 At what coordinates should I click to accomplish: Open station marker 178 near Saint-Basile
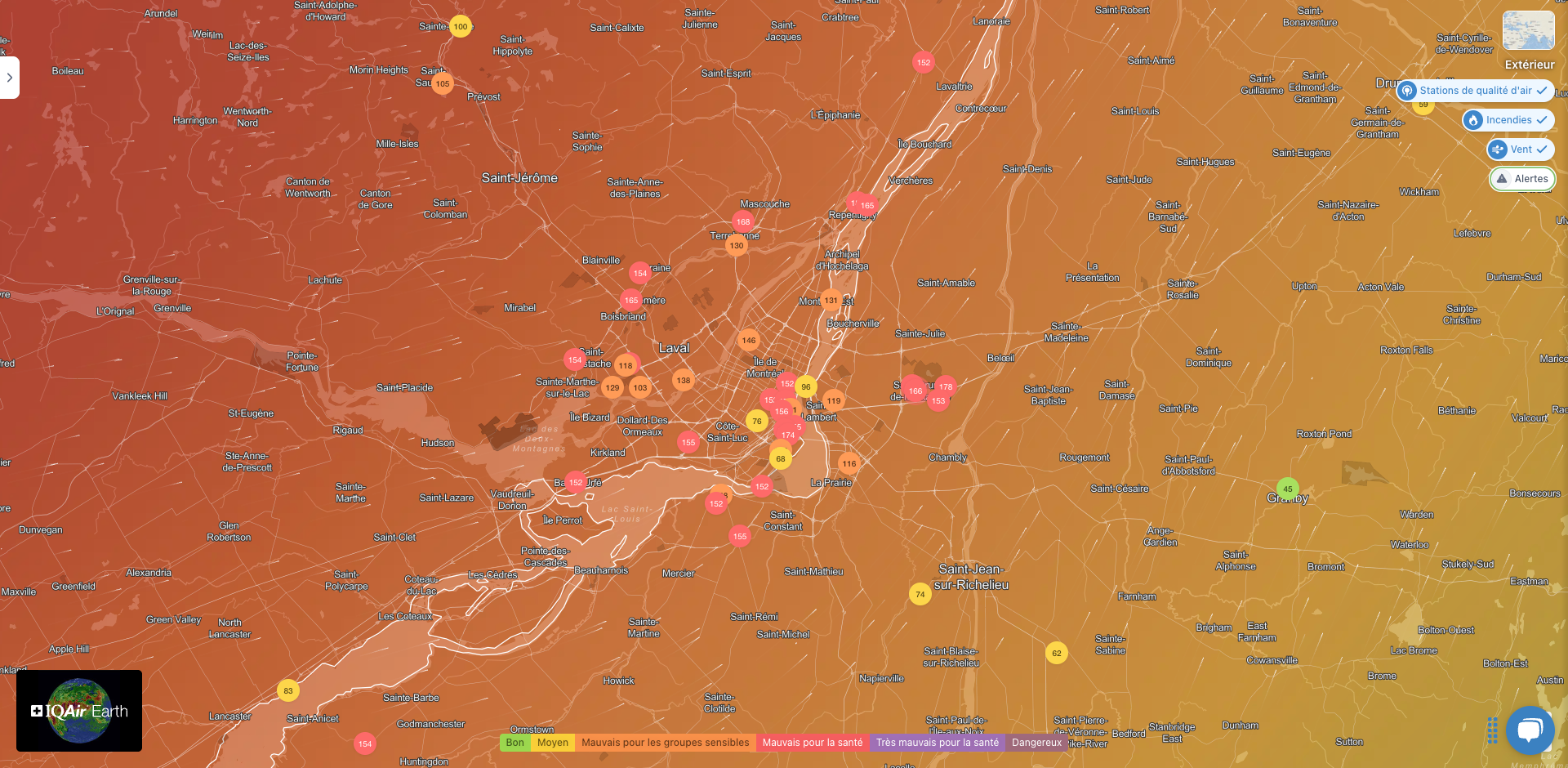(946, 386)
